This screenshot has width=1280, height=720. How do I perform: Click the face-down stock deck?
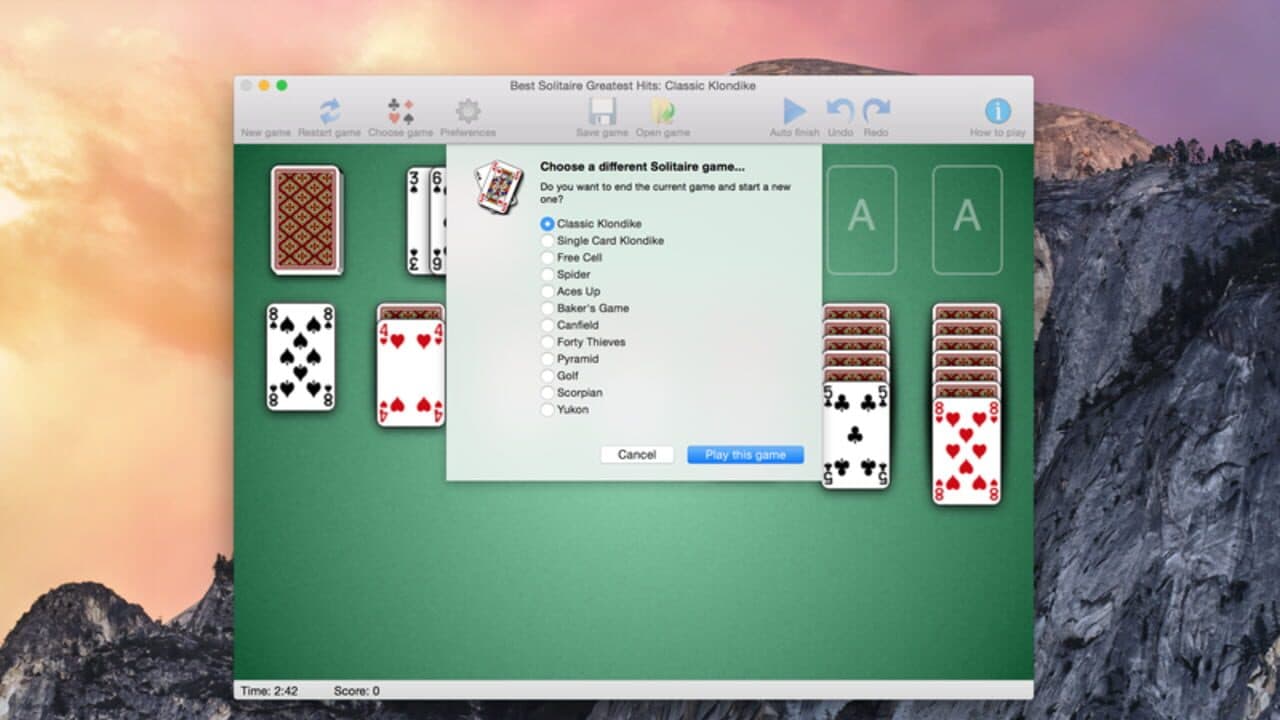pos(306,220)
